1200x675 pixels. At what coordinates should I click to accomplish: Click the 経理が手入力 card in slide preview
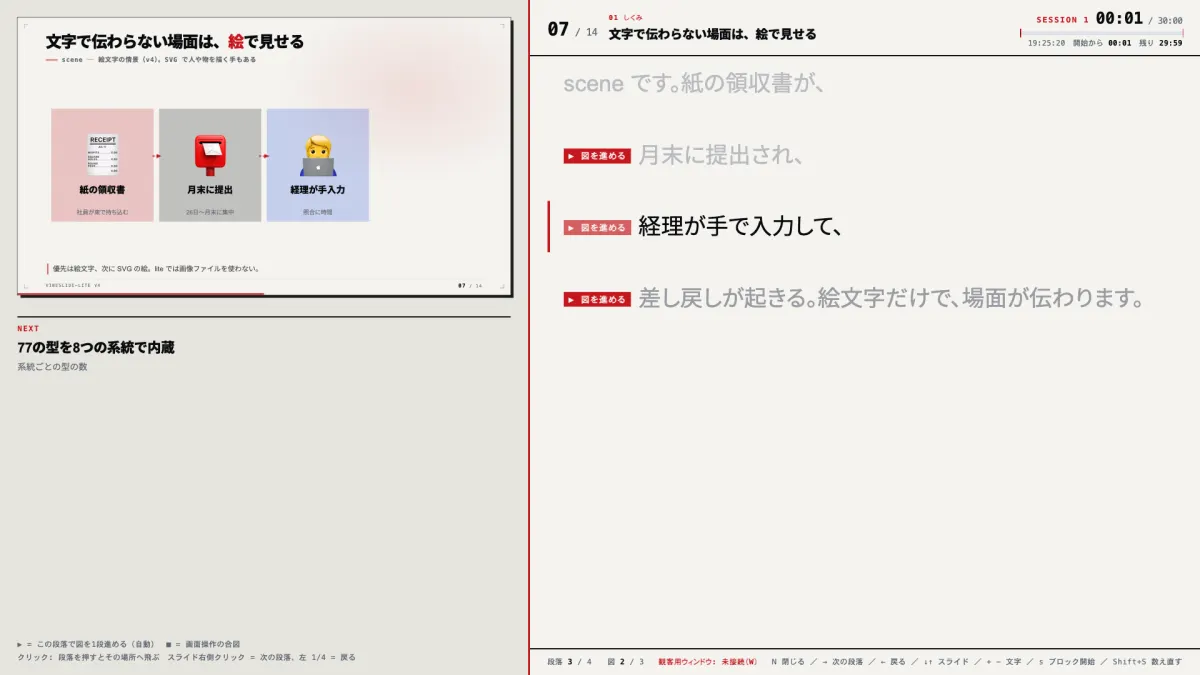pyautogui.click(x=318, y=165)
